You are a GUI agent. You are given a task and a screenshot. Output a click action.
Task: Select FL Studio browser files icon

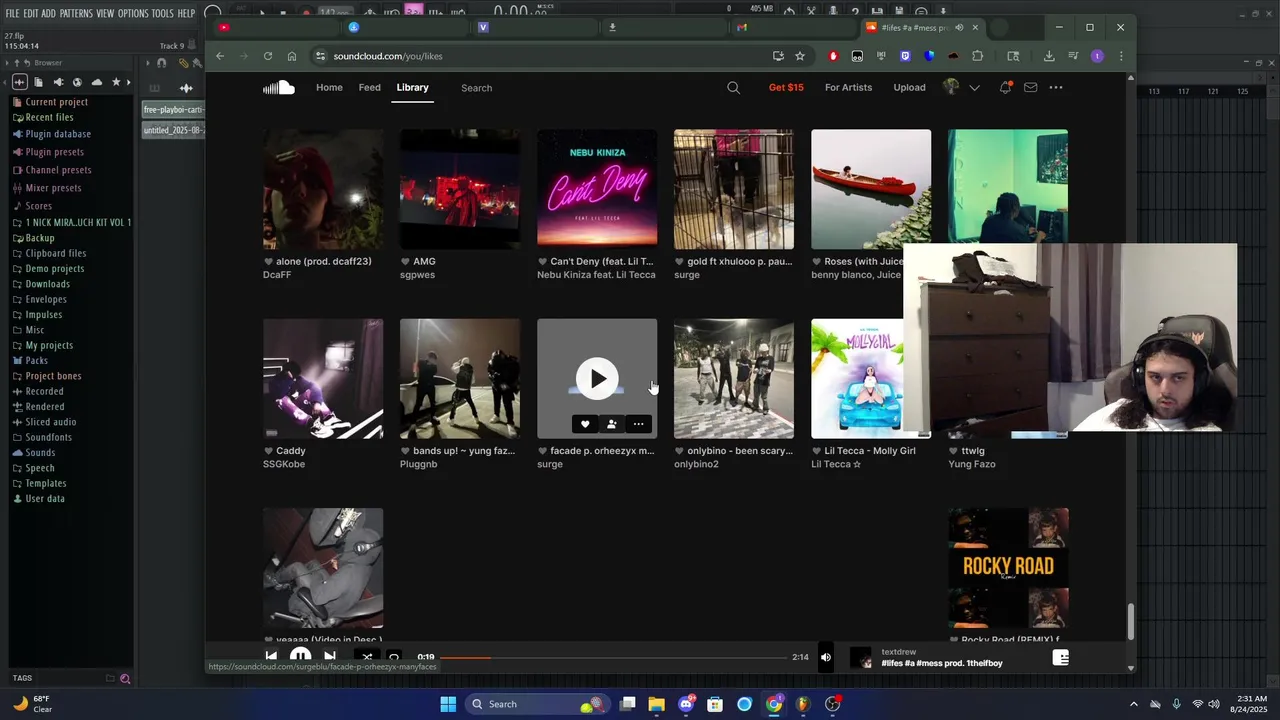[x=38, y=82]
